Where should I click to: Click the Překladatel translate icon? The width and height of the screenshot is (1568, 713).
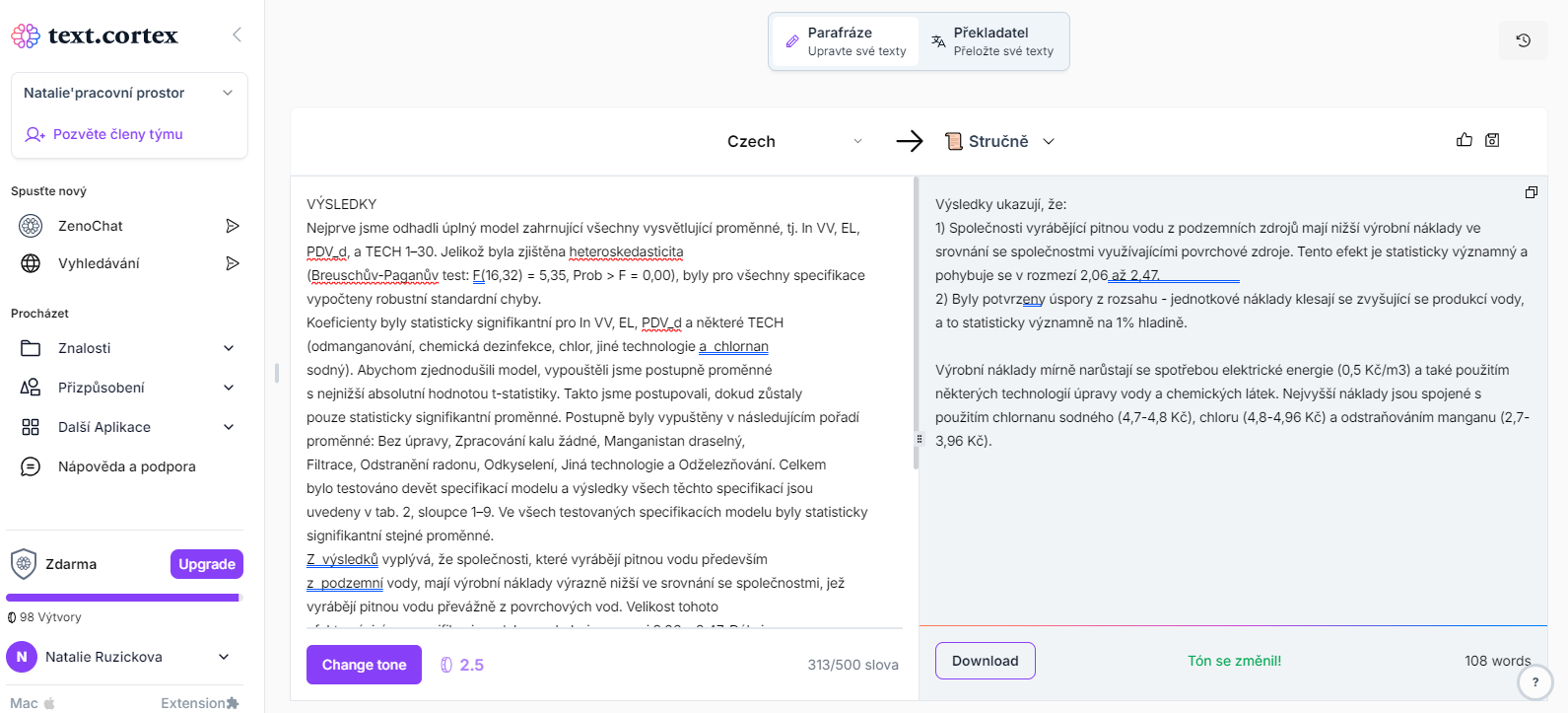click(x=938, y=41)
